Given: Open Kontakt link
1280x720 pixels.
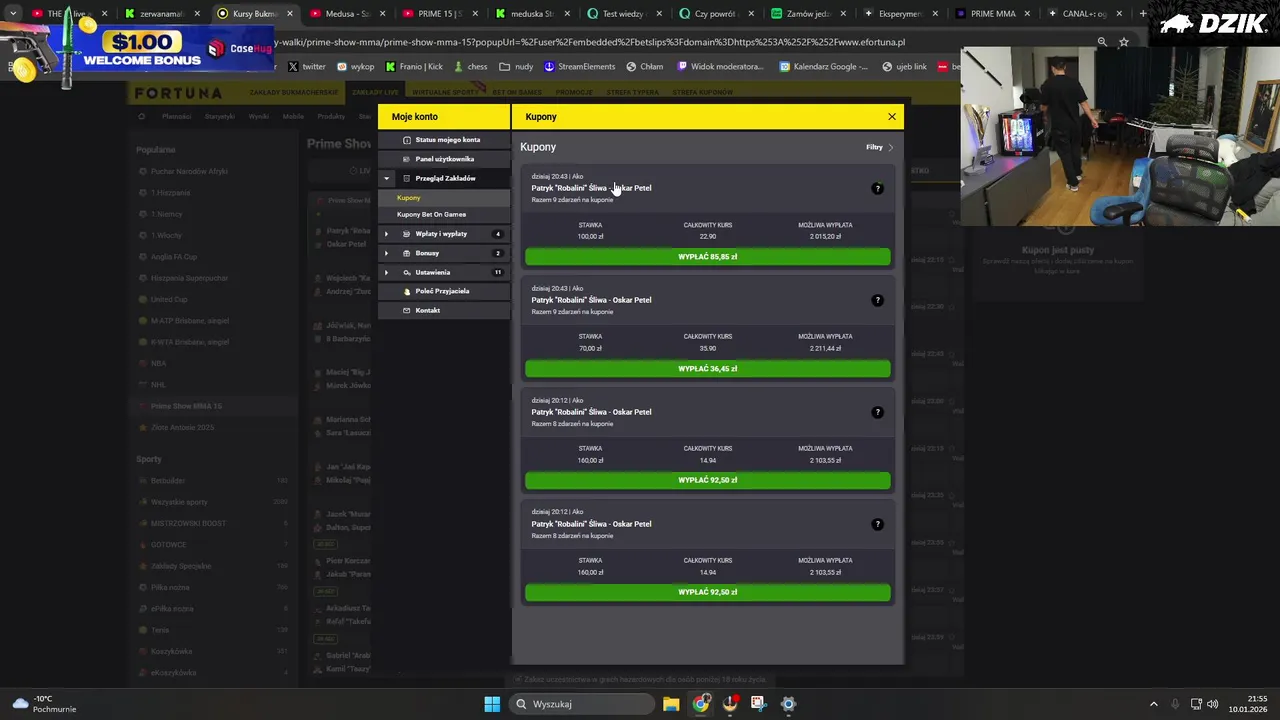Looking at the screenshot, I should pyautogui.click(x=427, y=310).
